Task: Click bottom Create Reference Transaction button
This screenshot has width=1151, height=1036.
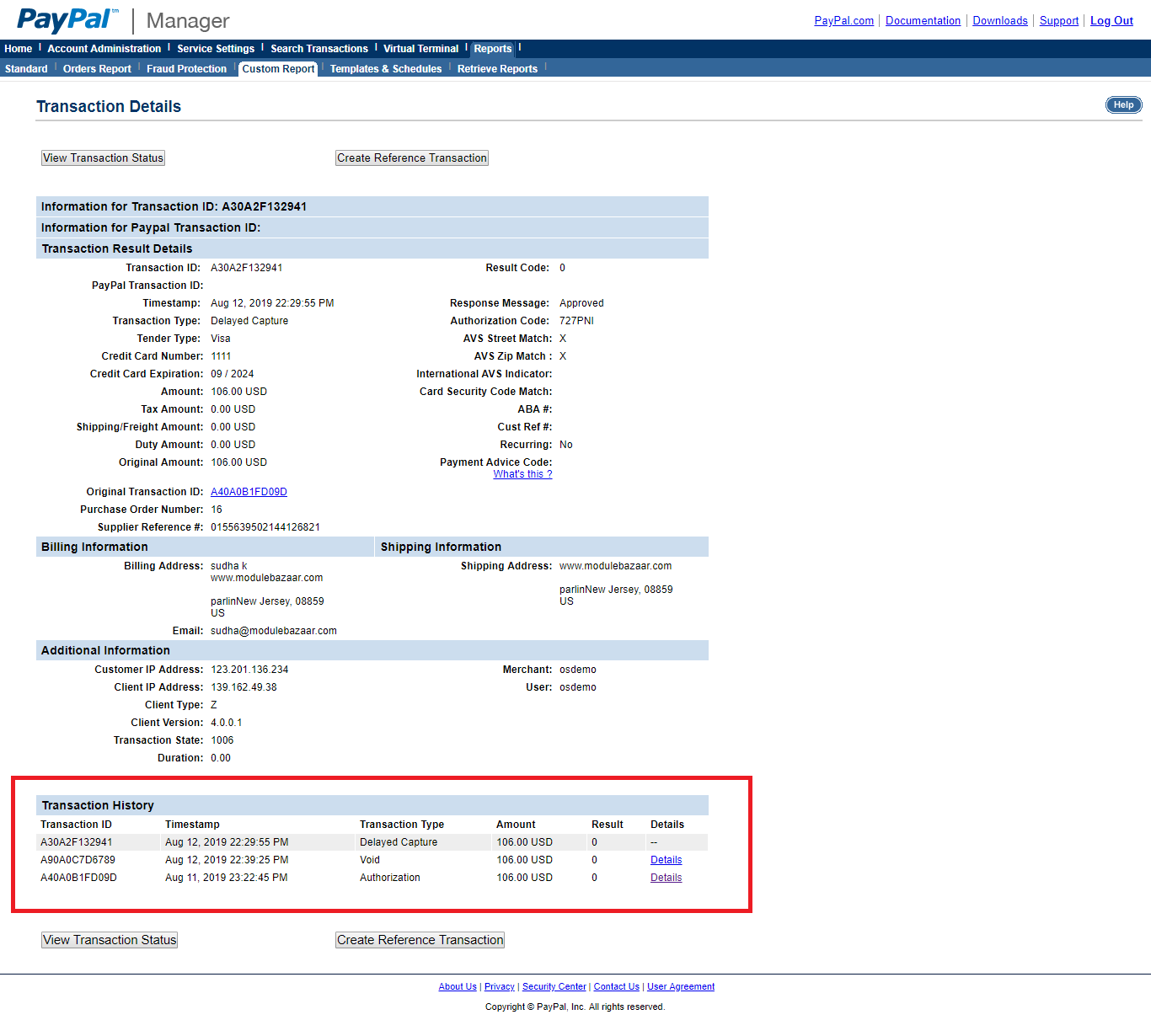Action: (x=420, y=940)
